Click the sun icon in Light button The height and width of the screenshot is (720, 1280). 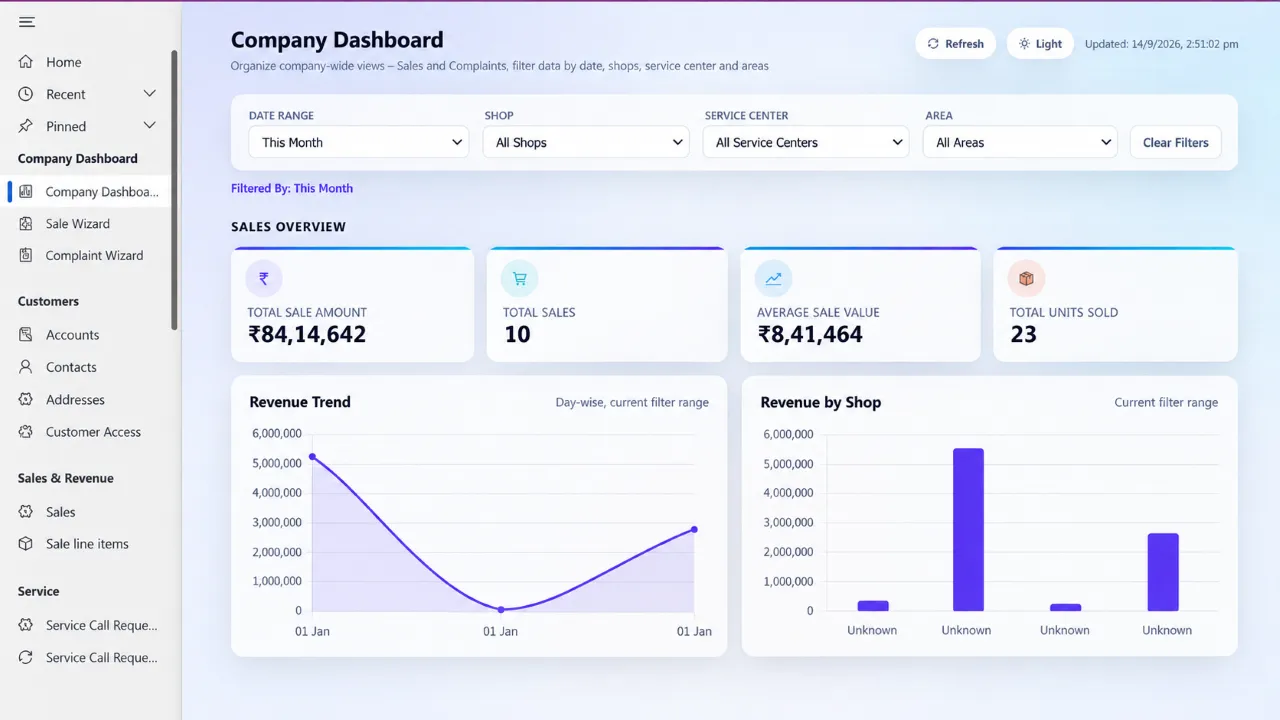click(1024, 44)
